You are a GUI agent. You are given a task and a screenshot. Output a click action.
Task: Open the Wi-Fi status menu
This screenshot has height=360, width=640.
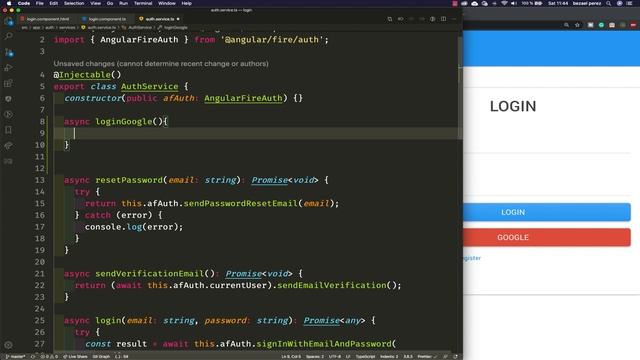coord(504,3)
